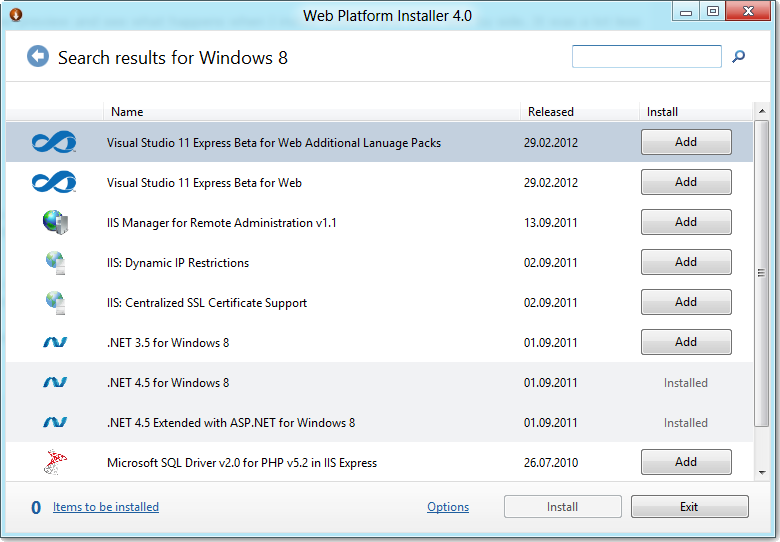Add IIS Manager for Remote Administration v1.1
Screen dimensions: 780x542
click(686, 222)
